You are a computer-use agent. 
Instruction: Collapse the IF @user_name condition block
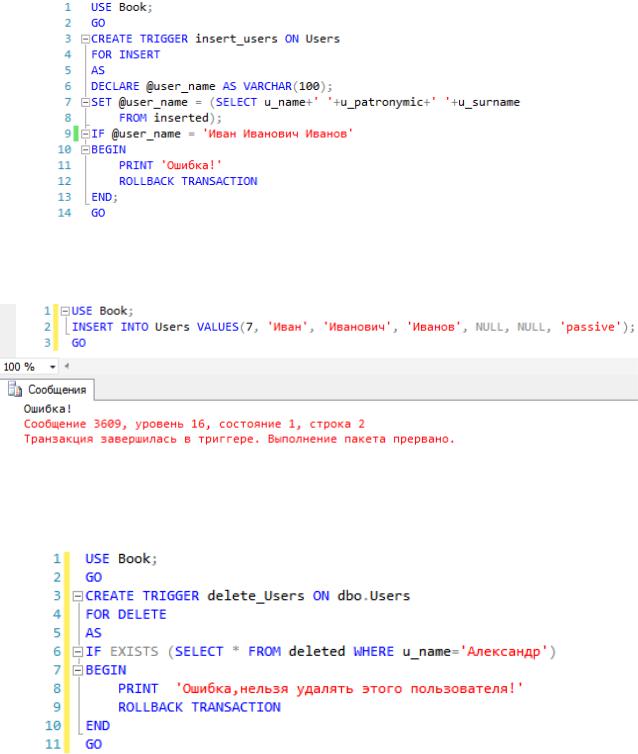[85, 134]
